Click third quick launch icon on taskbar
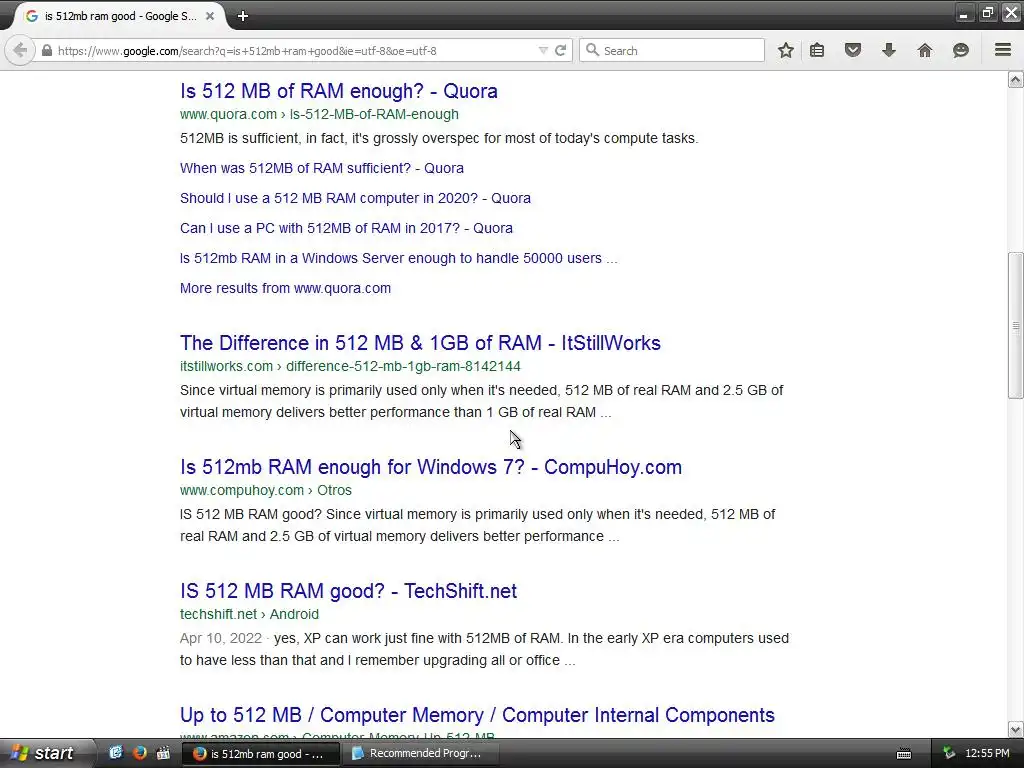 coord(163,753)
